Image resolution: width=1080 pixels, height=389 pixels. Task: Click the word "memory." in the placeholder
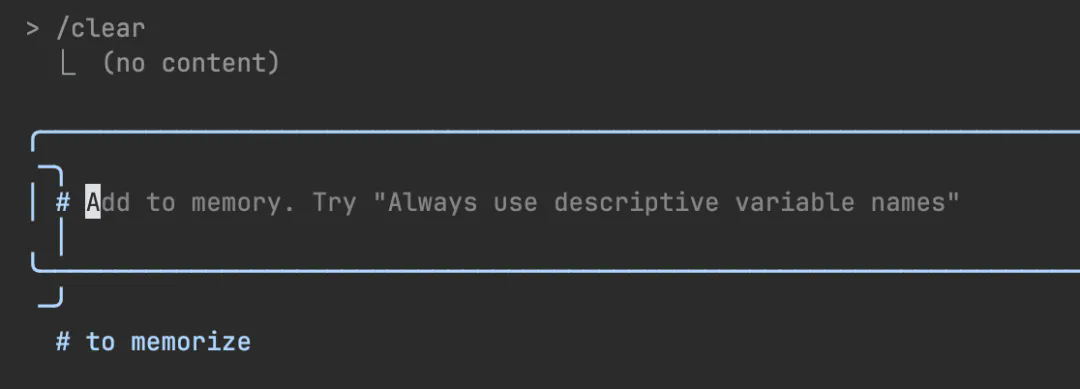(x=243, y=203)
